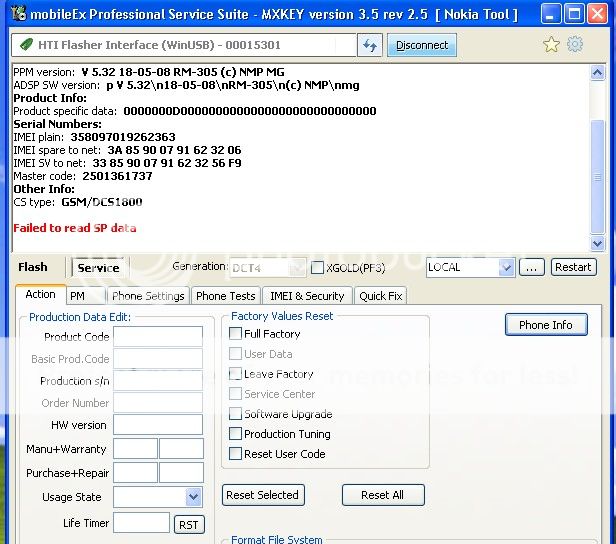Open settings via the gear icon
This screenshot has height=544, width=616.
click(x=575, y=44)
